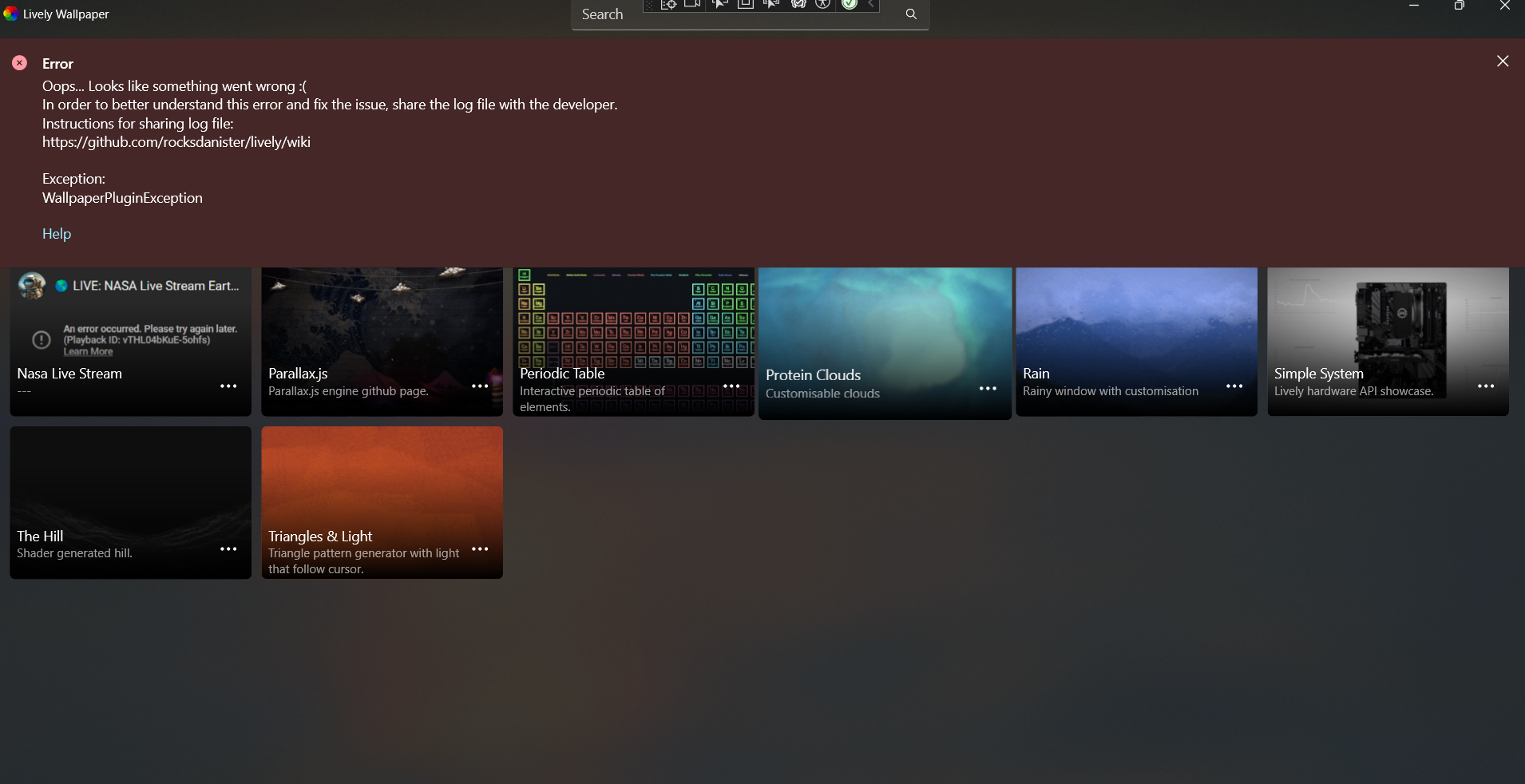This screenshot has width=1525, height=784.
Task: Click the error warning icon on Nasa Live Stream thumbnail
Action: [40, 339]
